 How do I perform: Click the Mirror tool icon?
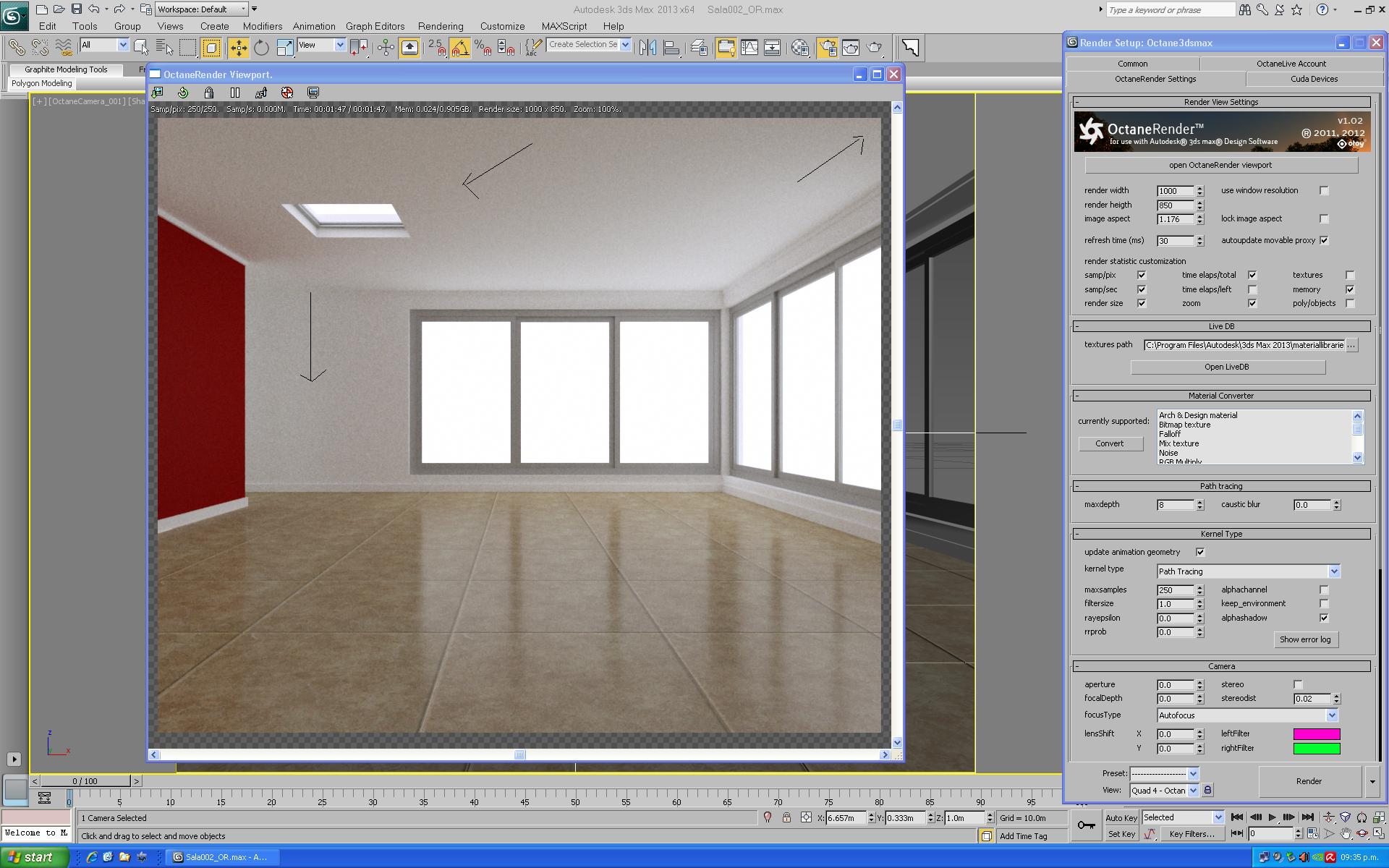(647, 48)
